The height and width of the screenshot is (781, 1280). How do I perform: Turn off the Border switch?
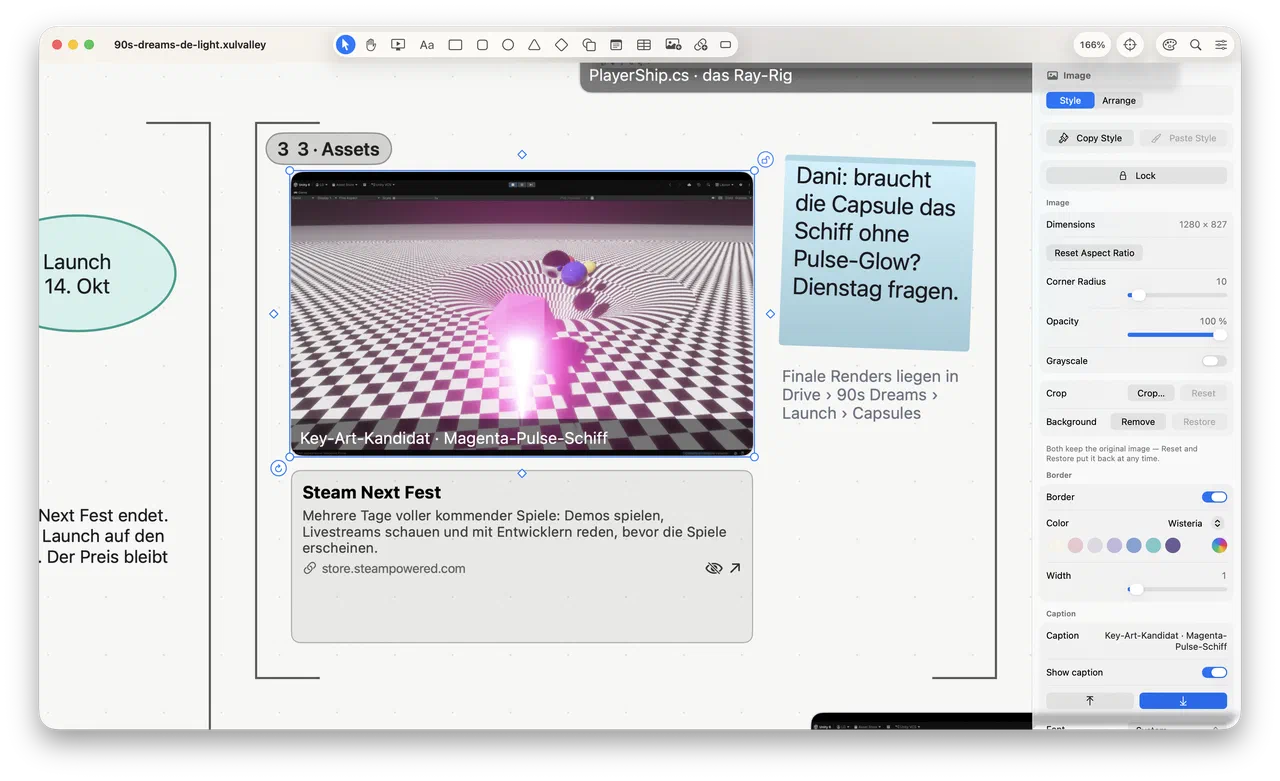[1214, 497]
